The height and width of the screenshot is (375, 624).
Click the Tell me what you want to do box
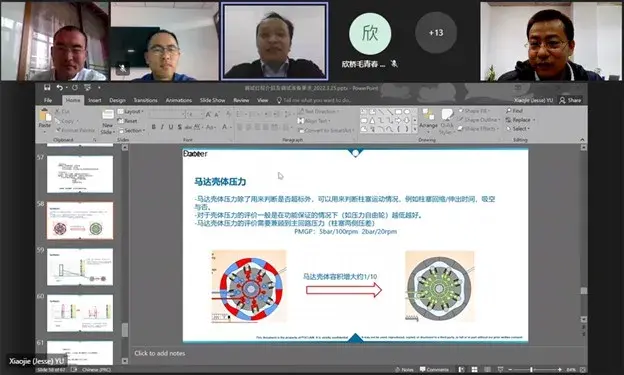[x=314, y=100]
